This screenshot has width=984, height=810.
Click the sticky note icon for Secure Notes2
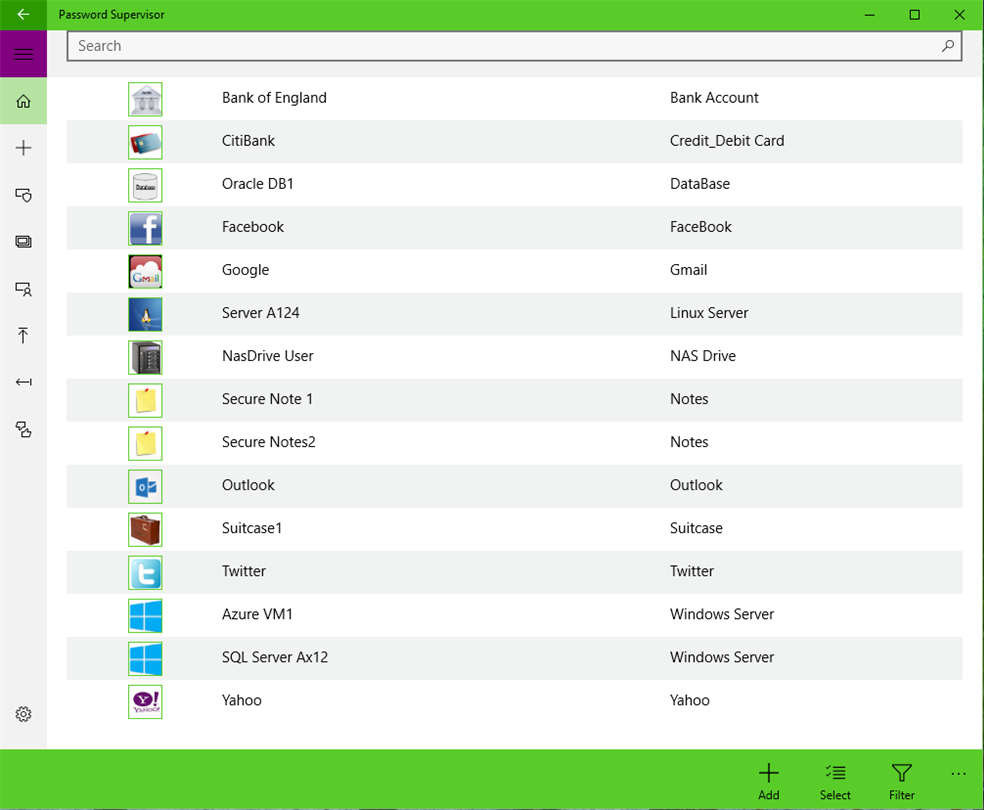tap(145, 444)
